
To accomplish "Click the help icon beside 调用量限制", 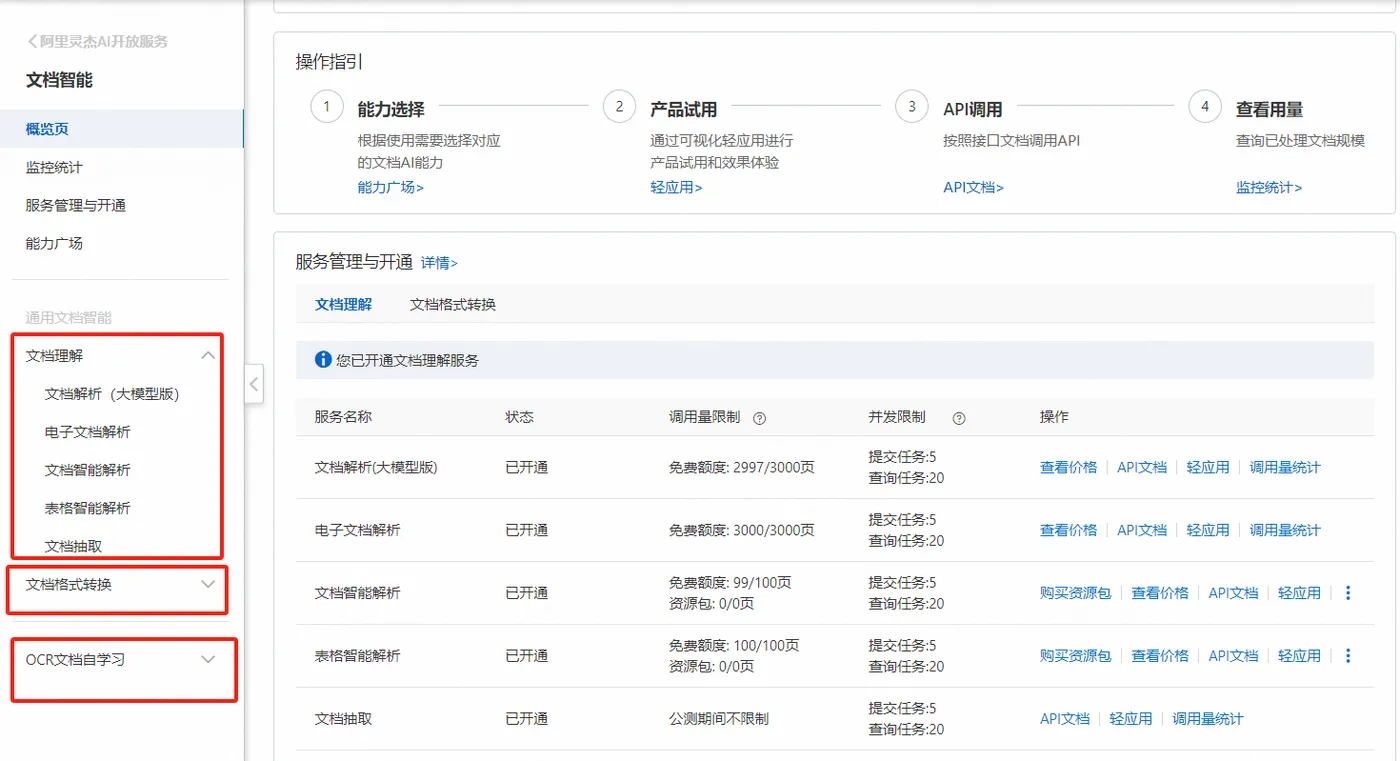I will coord(759,418).
